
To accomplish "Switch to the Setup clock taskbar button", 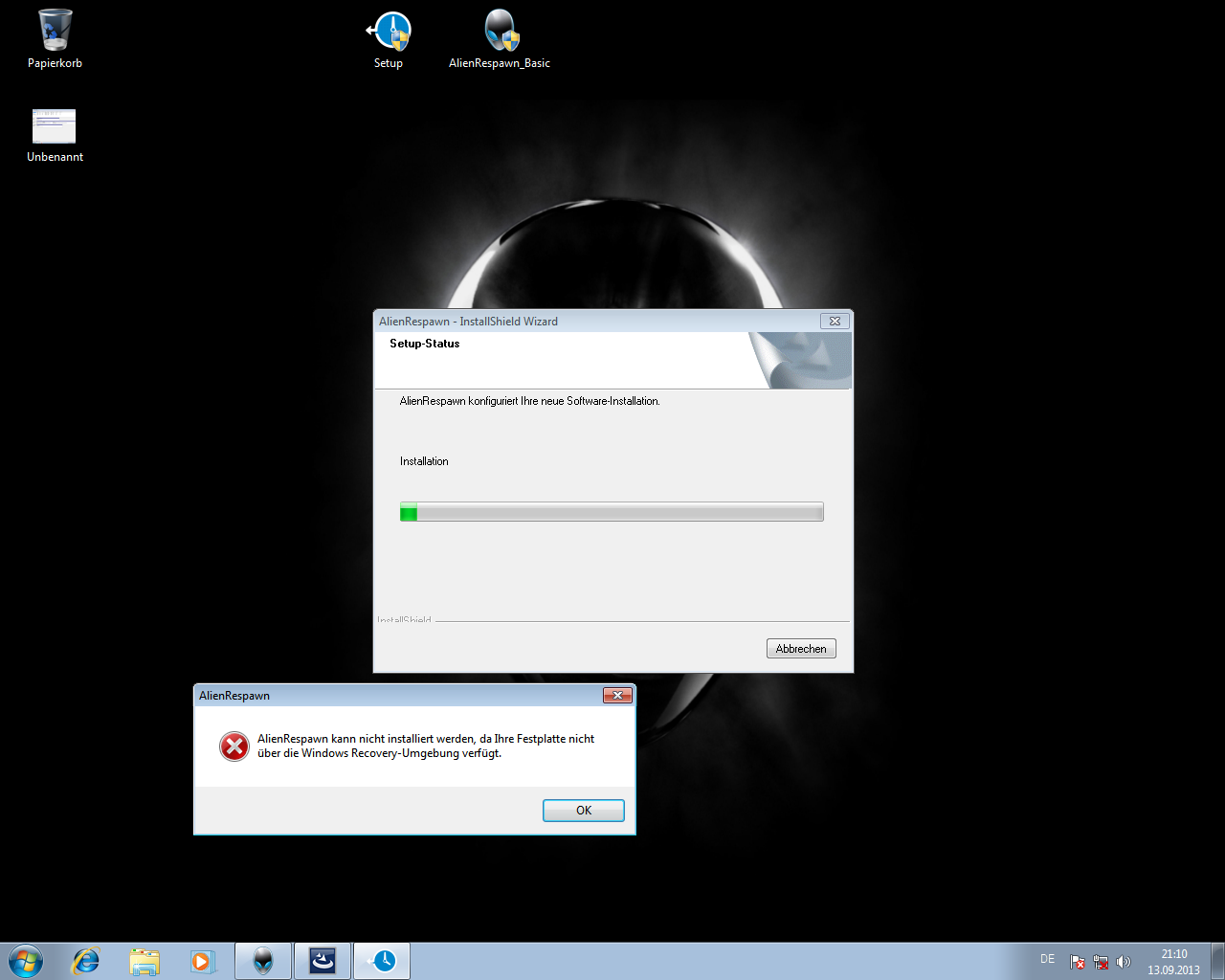I will click(382, 961).
